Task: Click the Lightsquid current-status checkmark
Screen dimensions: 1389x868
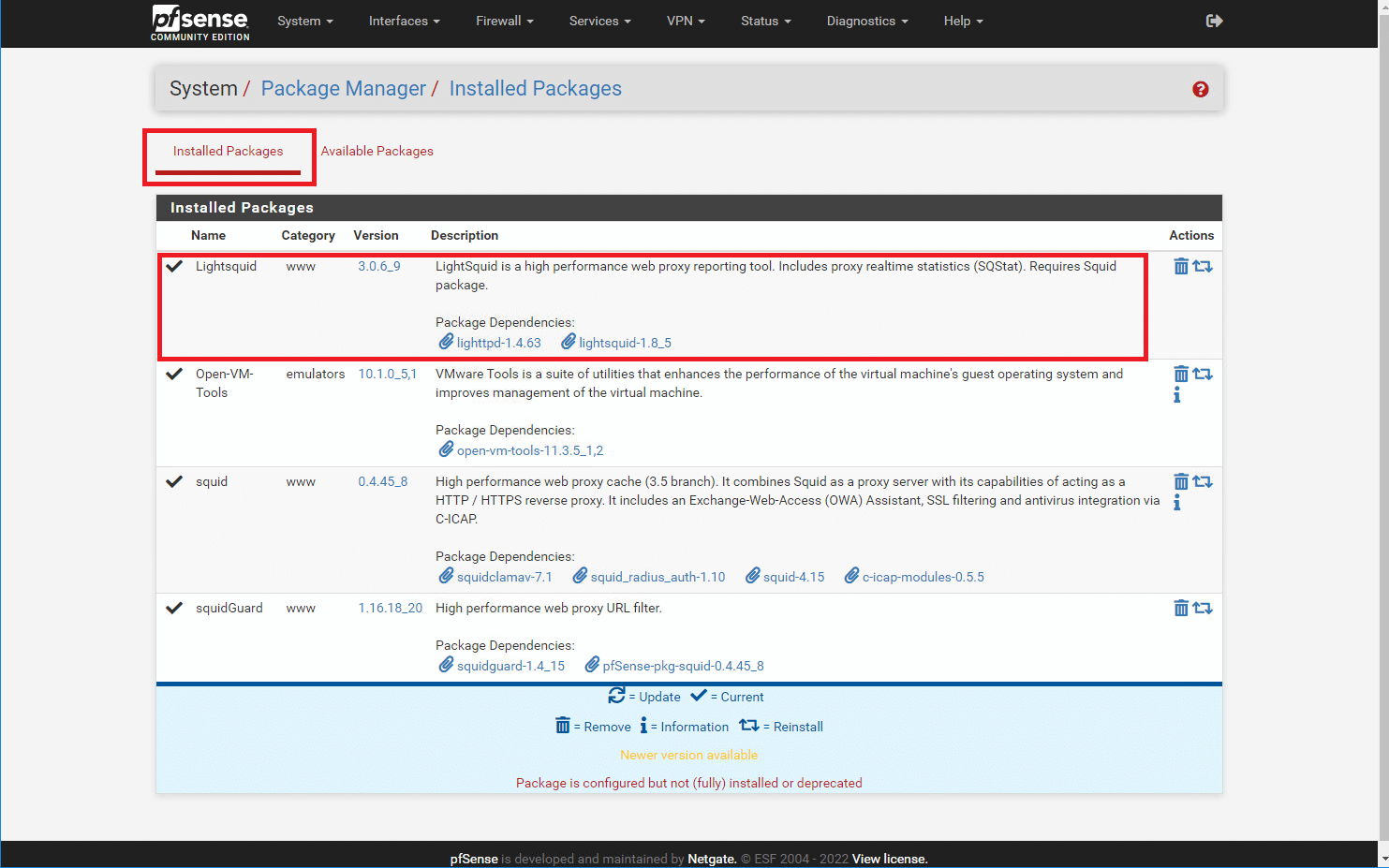Action: click(174, 266)
